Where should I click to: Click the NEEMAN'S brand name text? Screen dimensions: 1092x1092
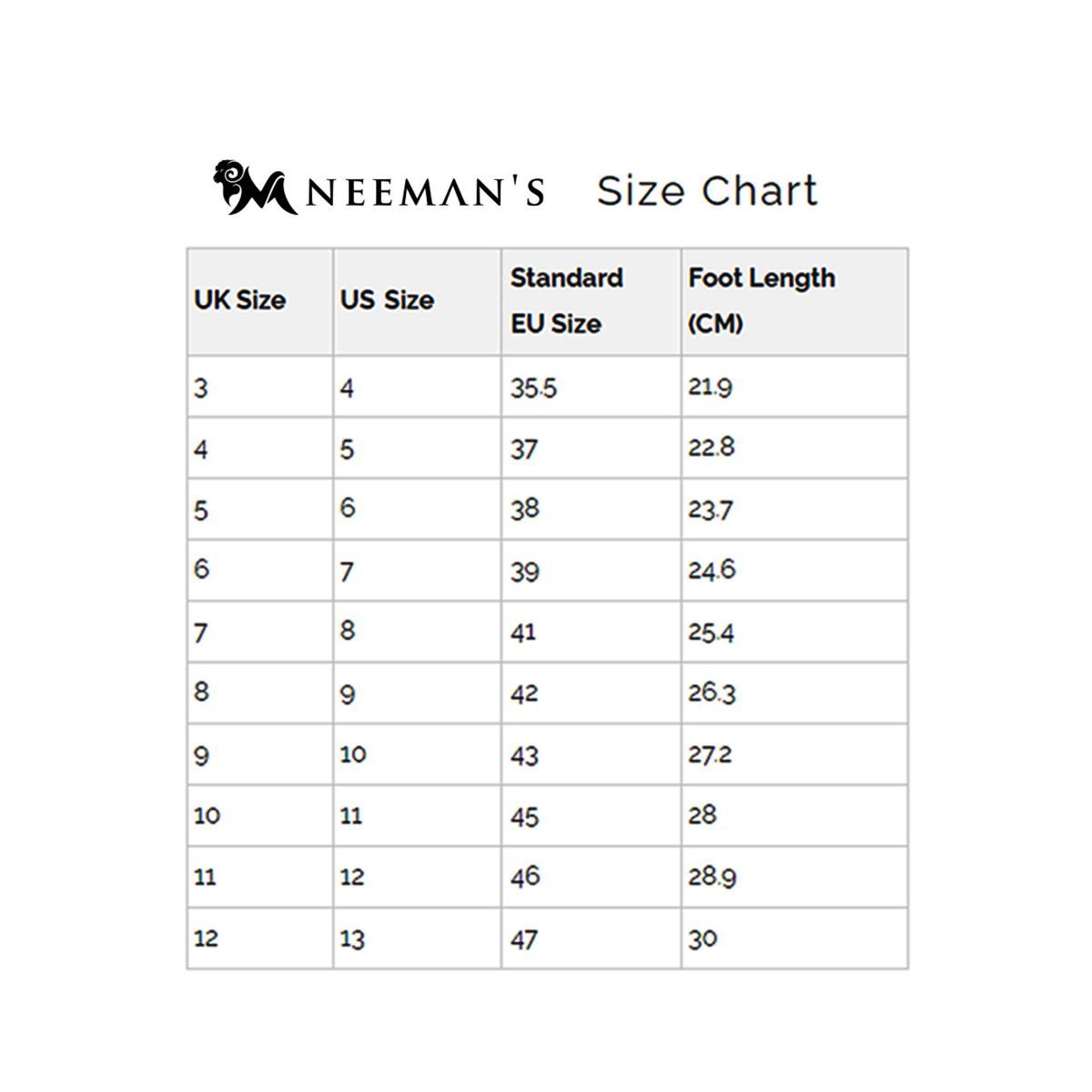click(425, 193)
